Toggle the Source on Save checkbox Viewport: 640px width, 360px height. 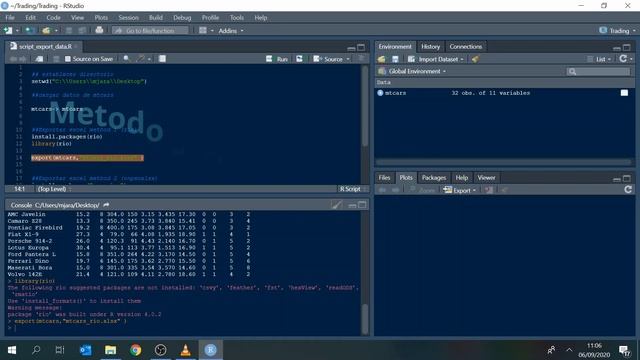tap(68, 59)
